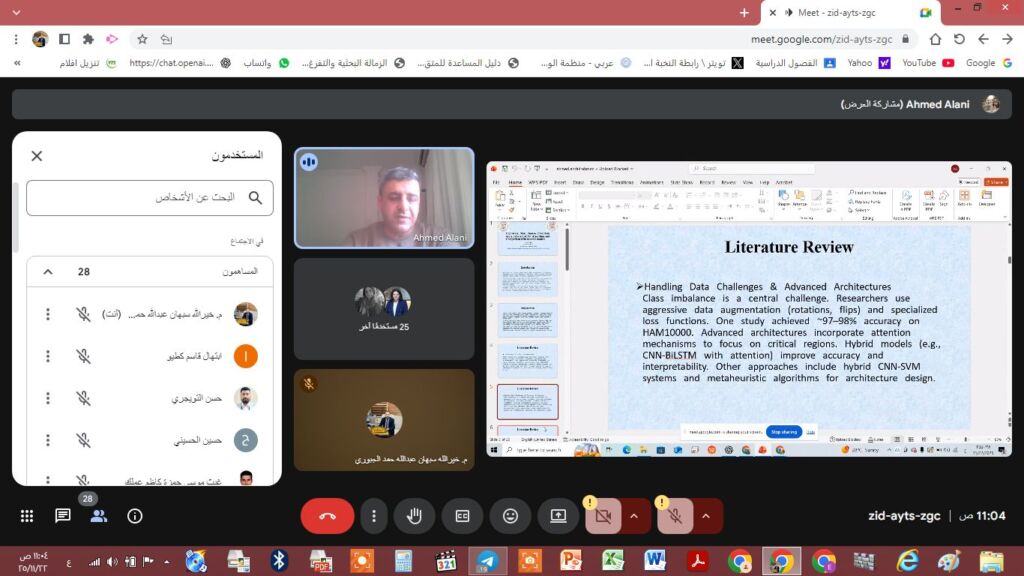Viewport: 1024px width, 576px height.
Task: Open the Meet activities grid icon
Action: (x=27, y=516)
